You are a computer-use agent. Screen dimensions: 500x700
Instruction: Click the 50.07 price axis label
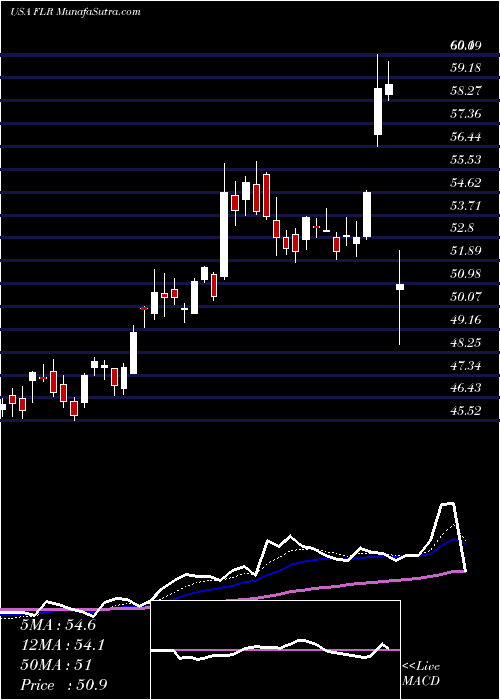tap(466, 296)
